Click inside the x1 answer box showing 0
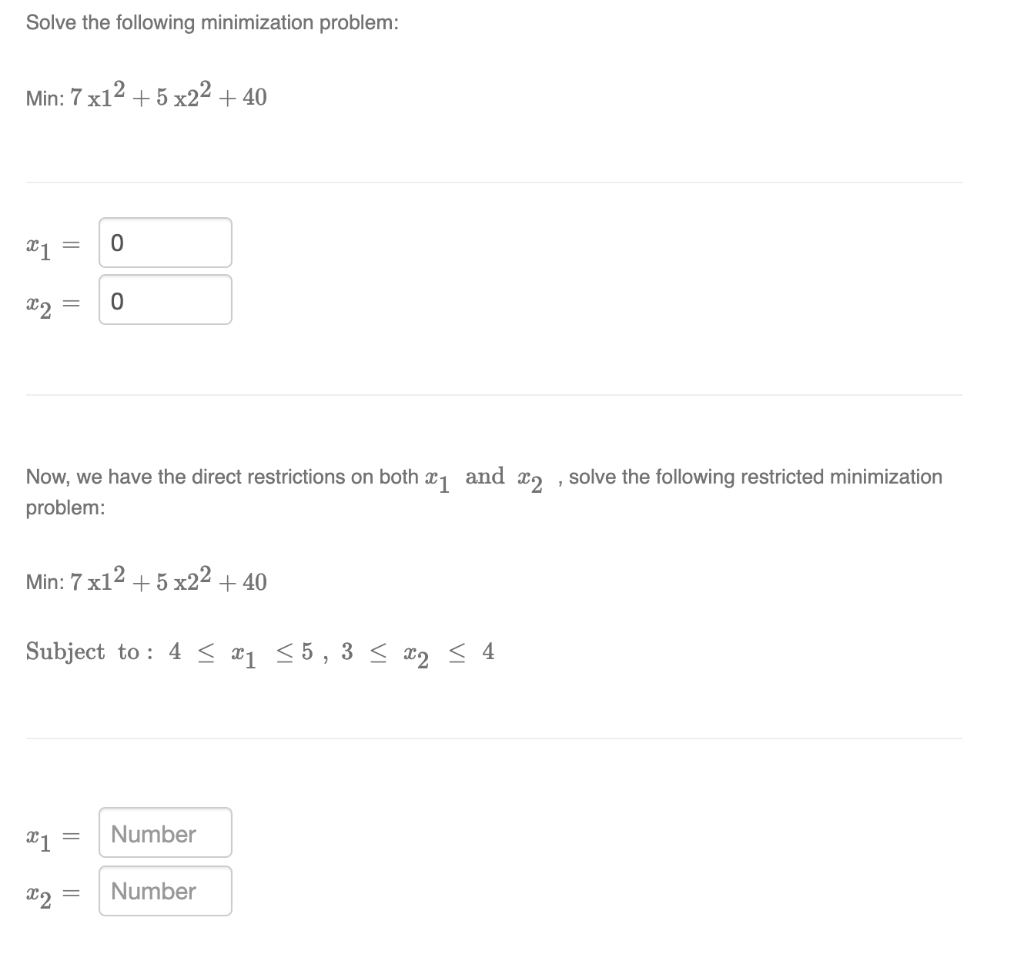Screen dimensions: 1024x961 (164, 241)
